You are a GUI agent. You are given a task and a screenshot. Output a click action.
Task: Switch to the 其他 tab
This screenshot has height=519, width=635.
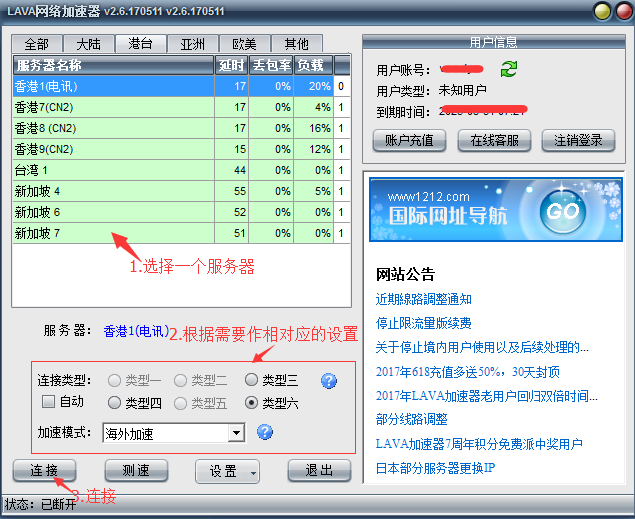(297, 44)
